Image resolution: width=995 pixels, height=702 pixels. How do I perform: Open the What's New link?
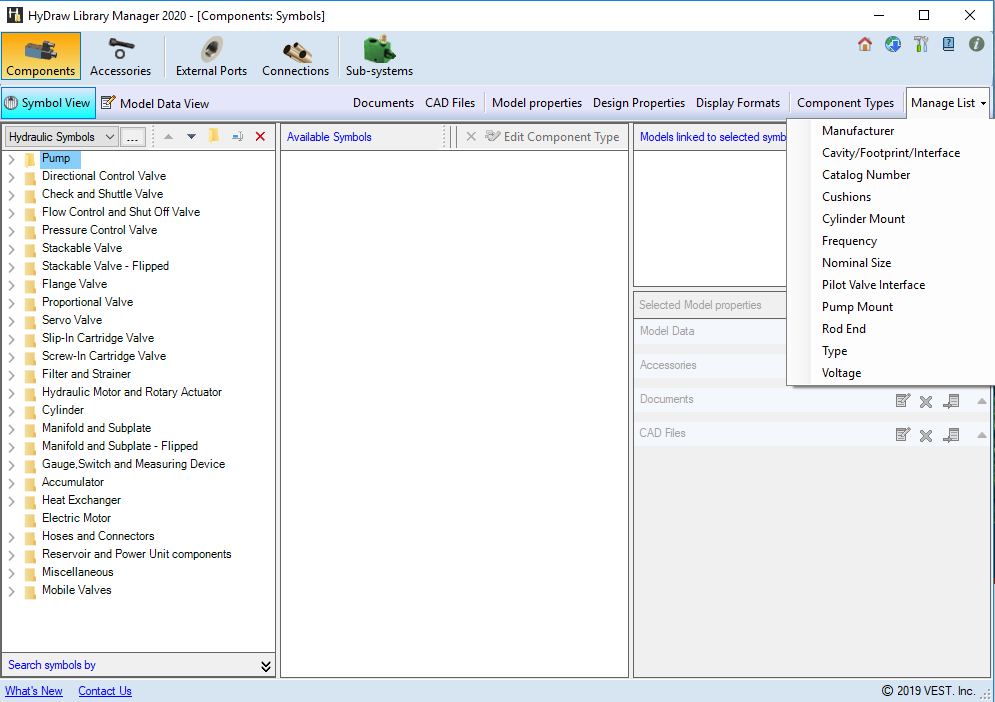pyautogui.click(x=34, y=691)
